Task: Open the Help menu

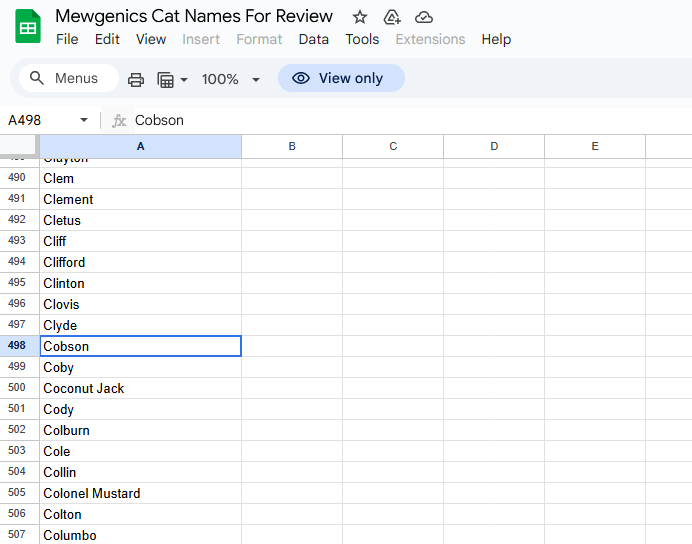Action: 496,39
